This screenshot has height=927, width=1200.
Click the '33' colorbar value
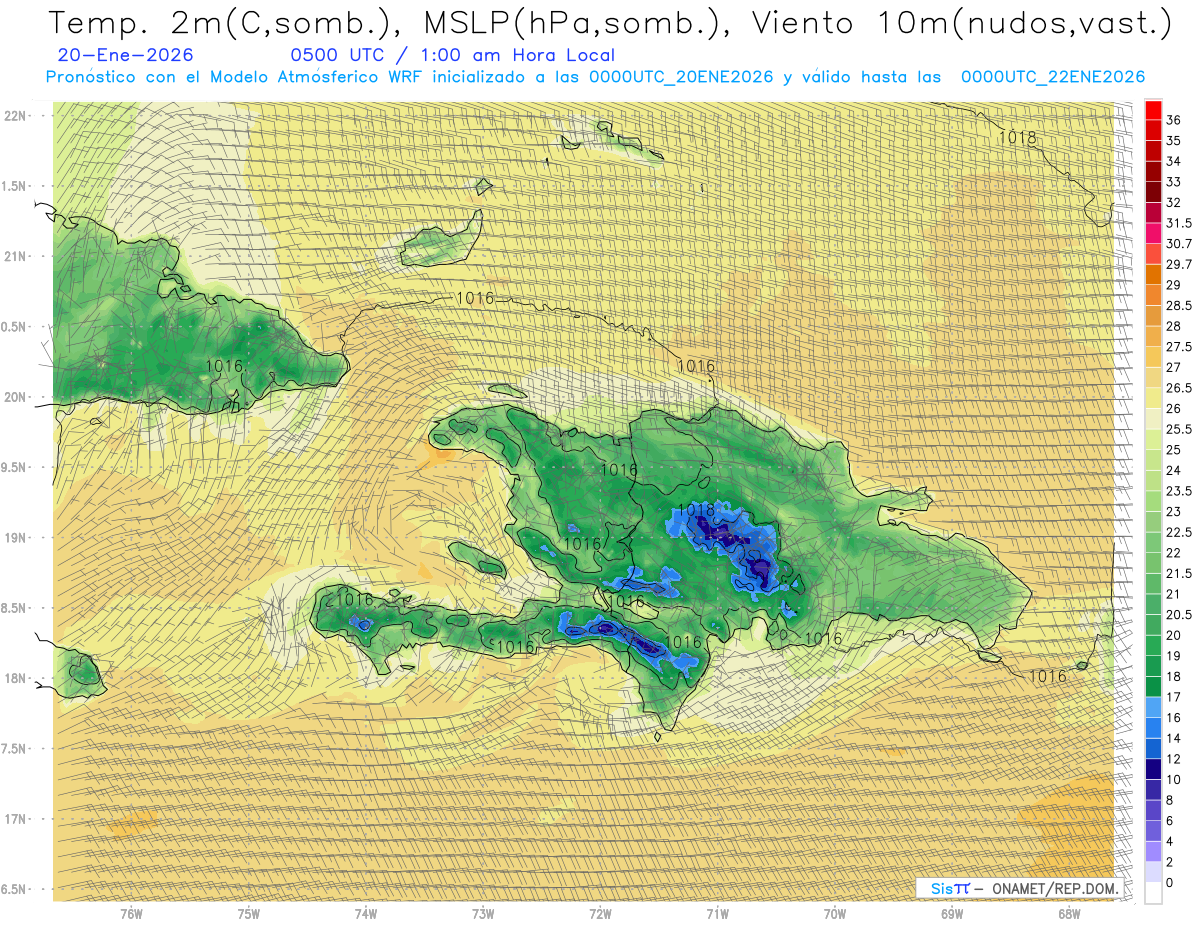(x=1174, y=181)
